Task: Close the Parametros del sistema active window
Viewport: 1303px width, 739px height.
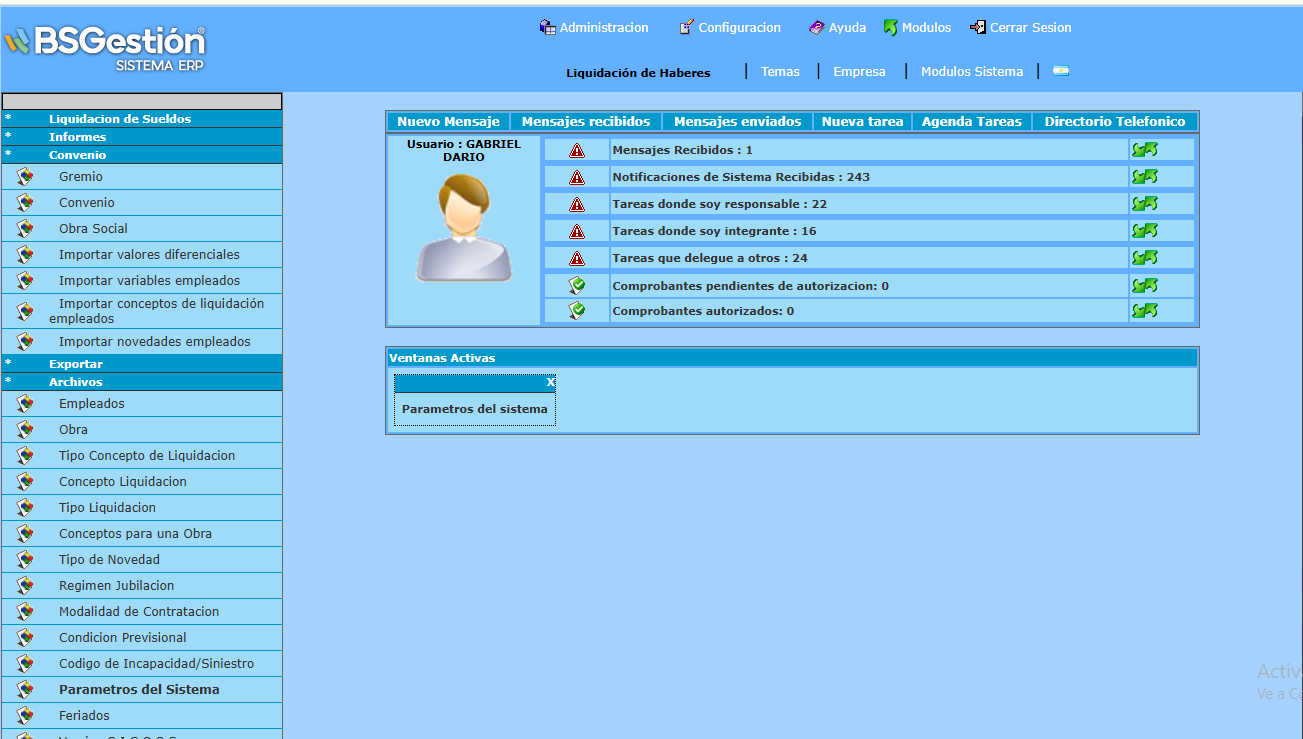Action: [550, 382]
